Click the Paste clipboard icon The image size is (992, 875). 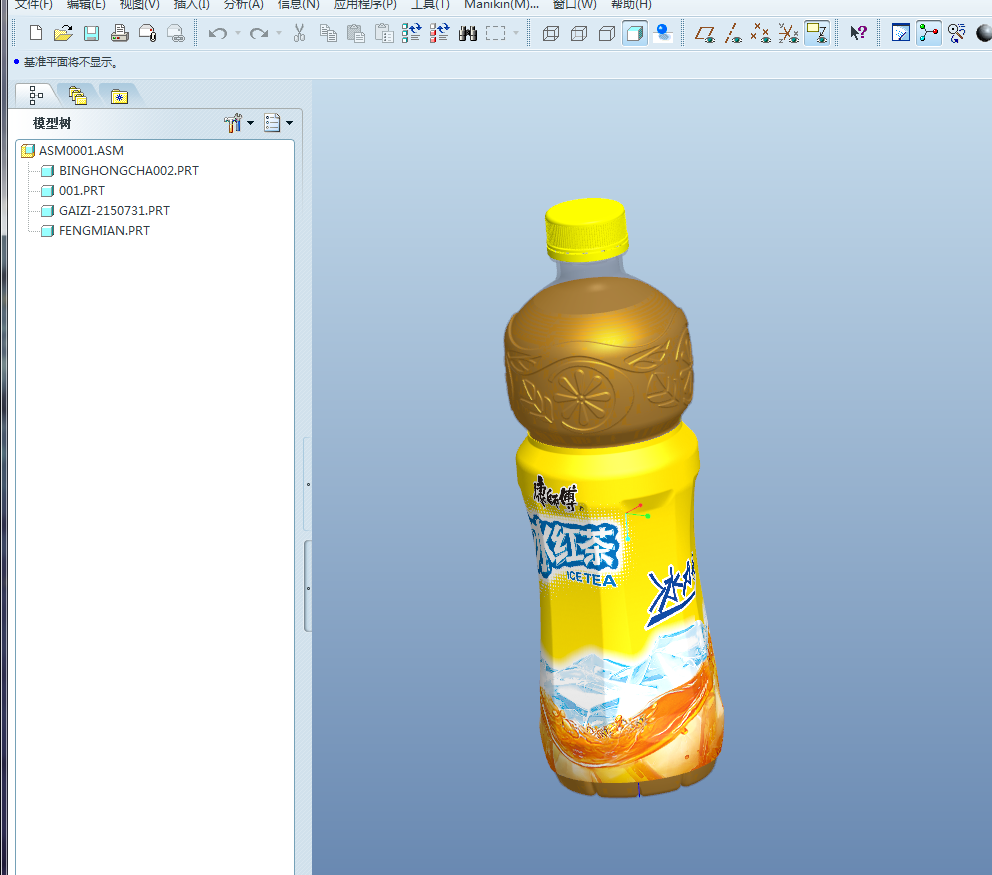pos(356,33)
